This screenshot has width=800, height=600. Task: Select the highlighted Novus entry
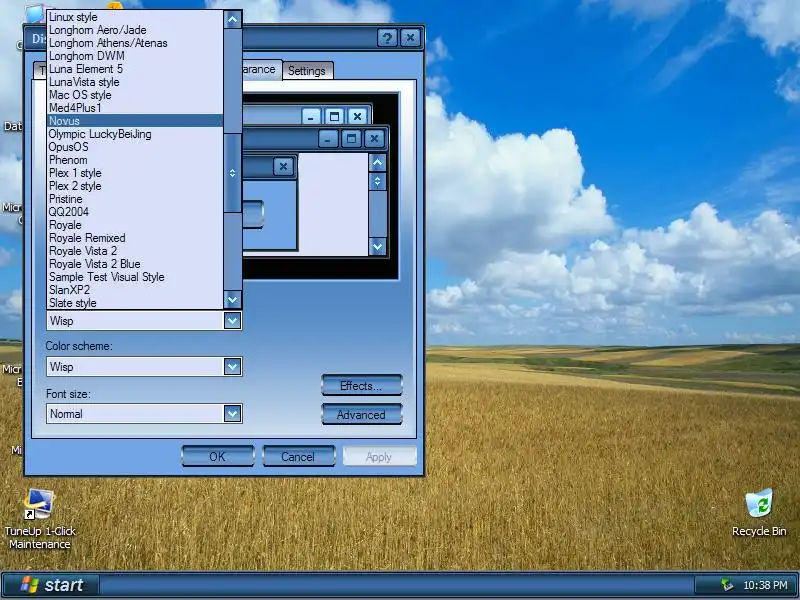coord(135,121)
